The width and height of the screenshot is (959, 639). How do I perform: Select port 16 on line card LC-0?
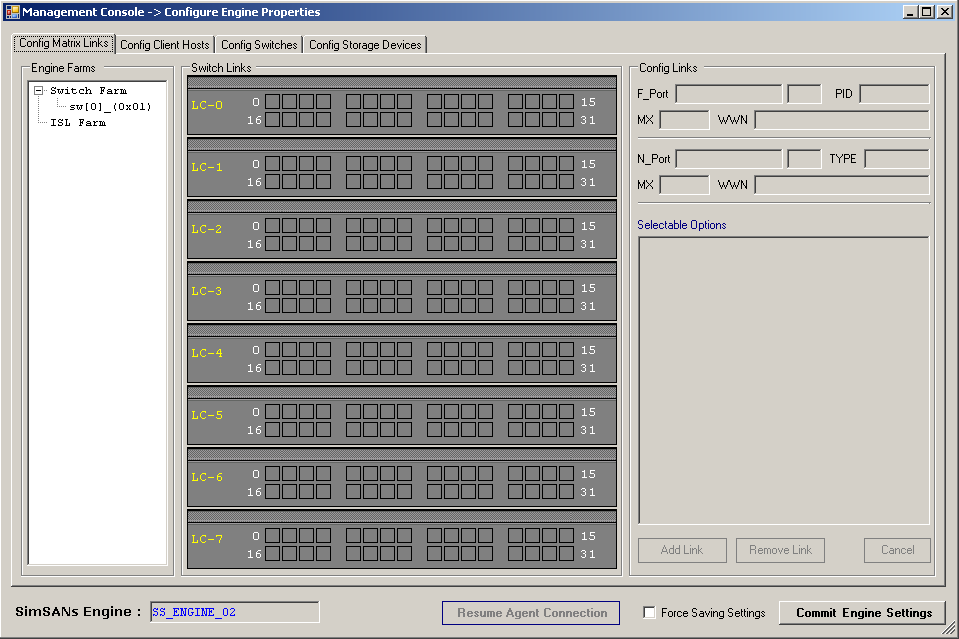(273, 119)
